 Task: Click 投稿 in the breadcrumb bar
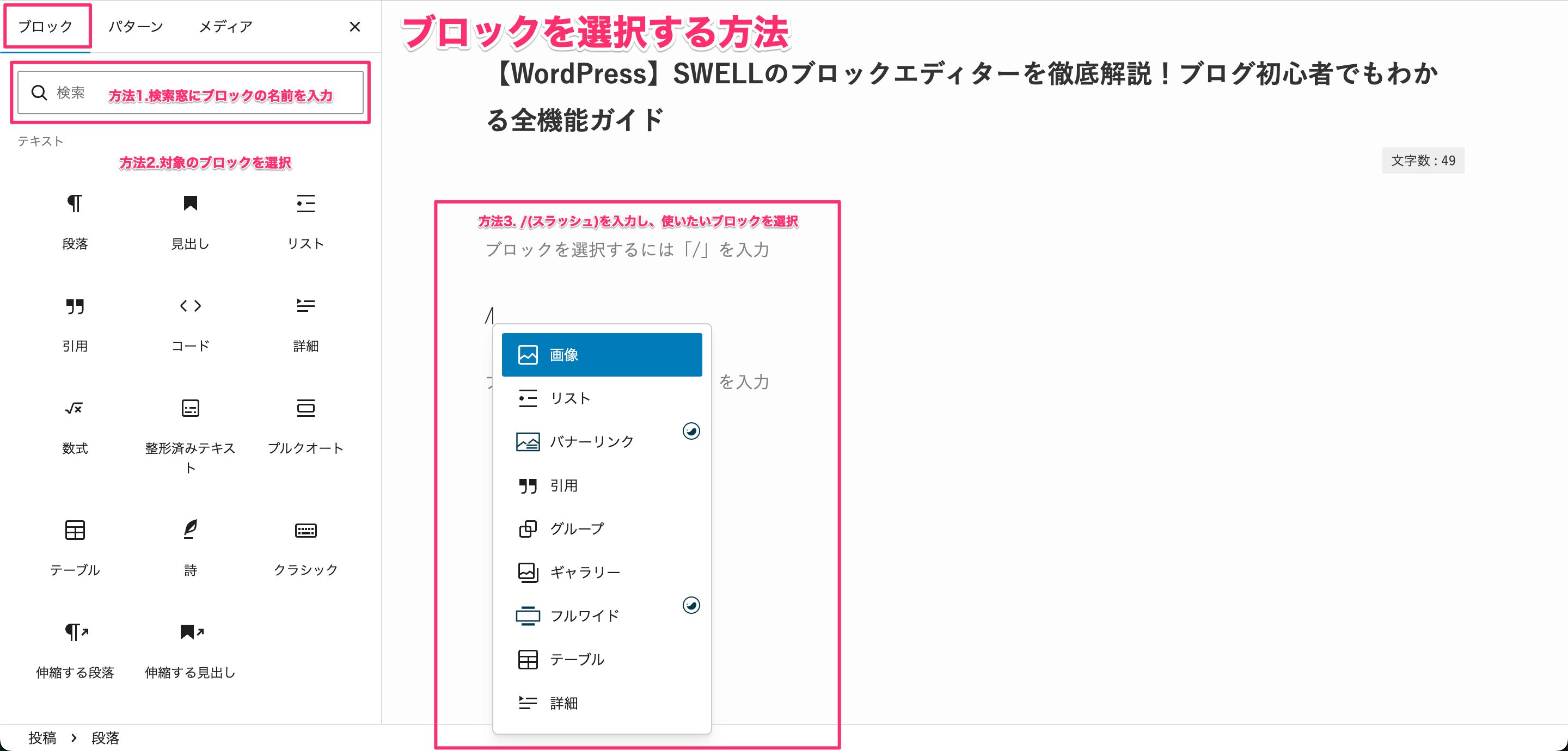tap(42, 737)
